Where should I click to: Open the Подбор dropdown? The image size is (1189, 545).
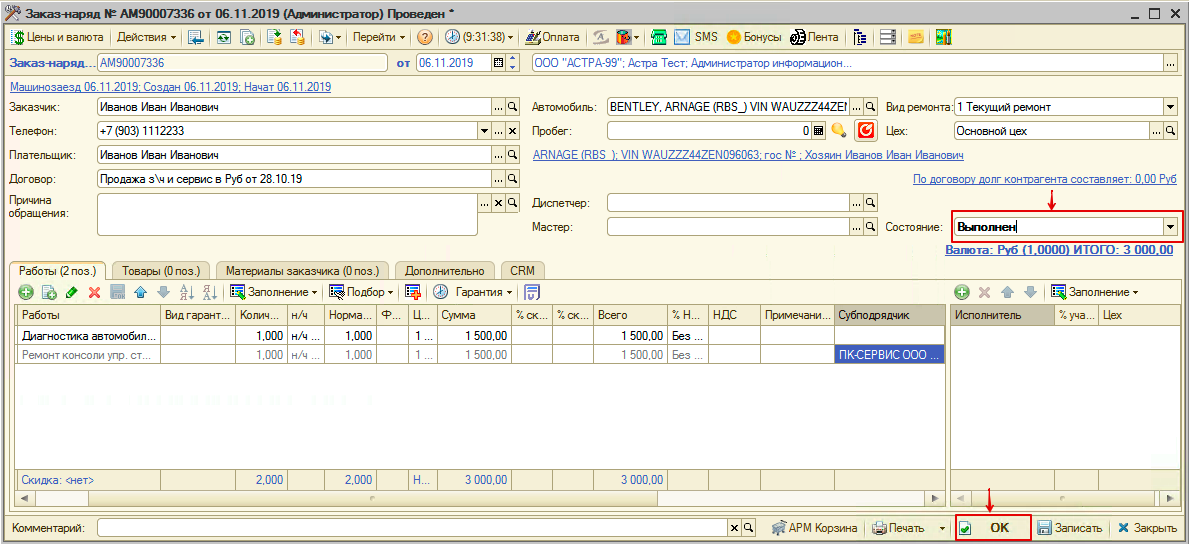(x=361, y=292)
